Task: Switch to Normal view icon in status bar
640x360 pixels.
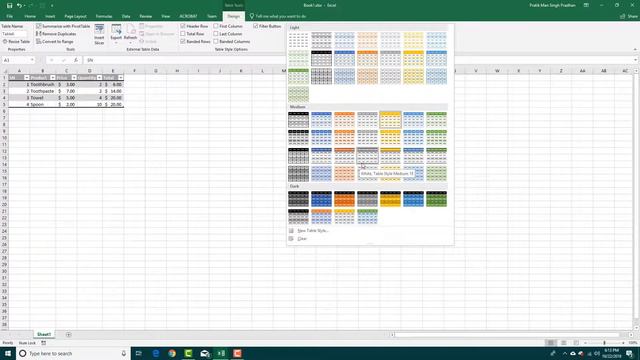Action: tap(551, 343)
